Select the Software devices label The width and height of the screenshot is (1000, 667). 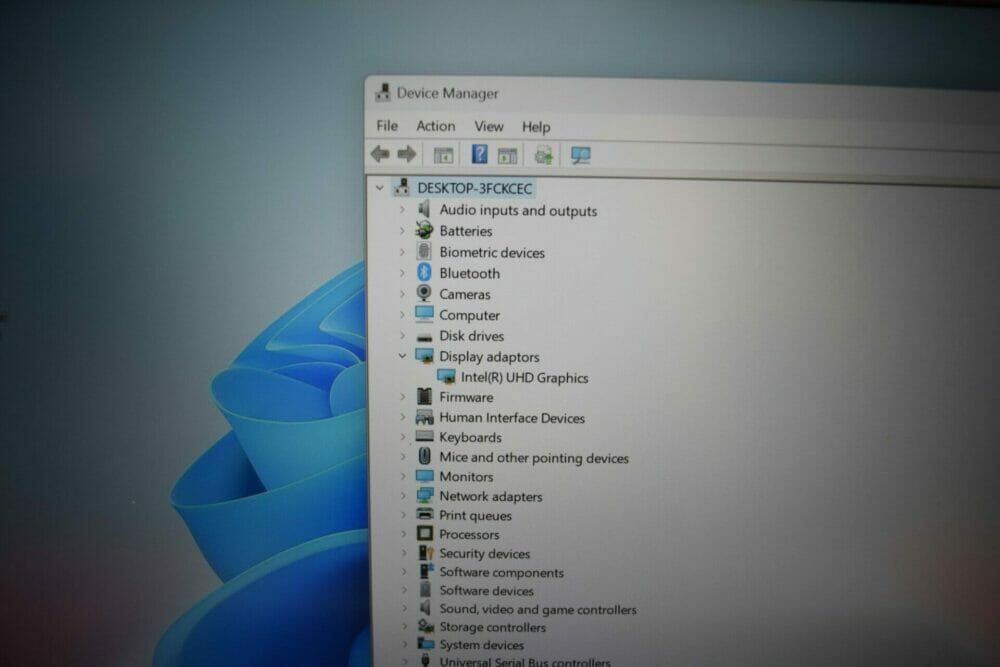tap(486, 590)
